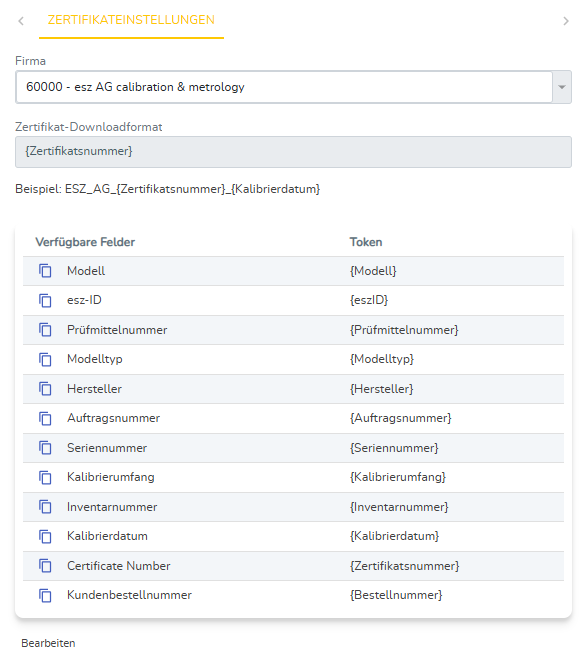
Task: Select the {Hersteller} token text
Action: (381, 389)
